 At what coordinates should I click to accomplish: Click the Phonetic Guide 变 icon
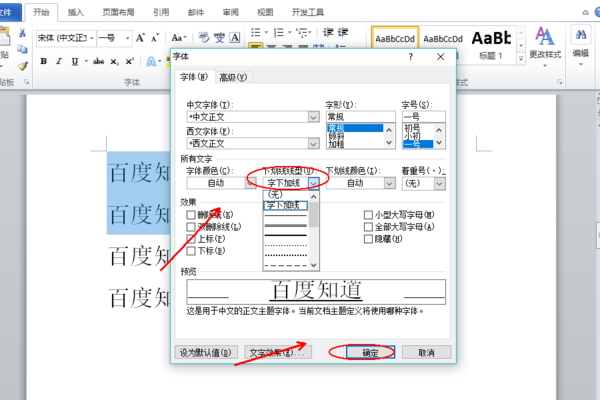[219, 38]
